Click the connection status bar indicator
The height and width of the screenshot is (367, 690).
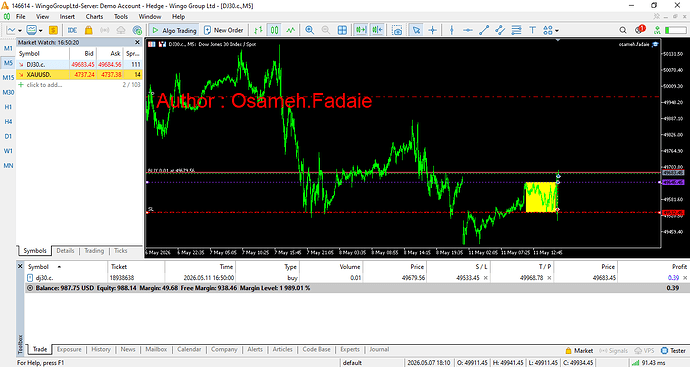point(648,363)
